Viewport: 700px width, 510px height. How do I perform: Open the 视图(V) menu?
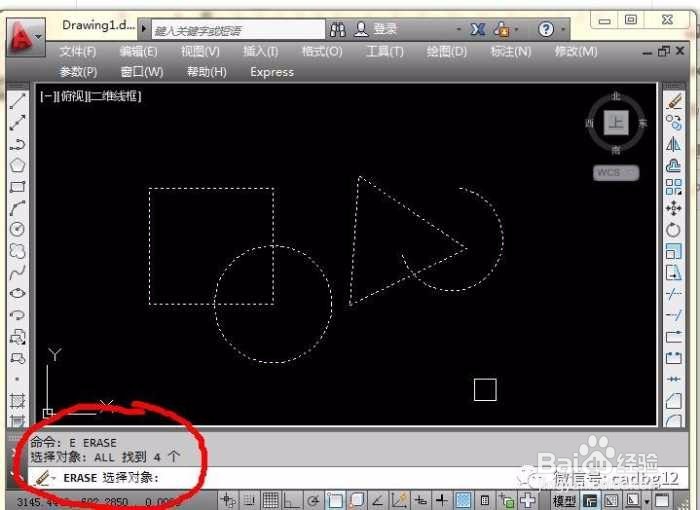pyautogui.click(x=200, y=52)
